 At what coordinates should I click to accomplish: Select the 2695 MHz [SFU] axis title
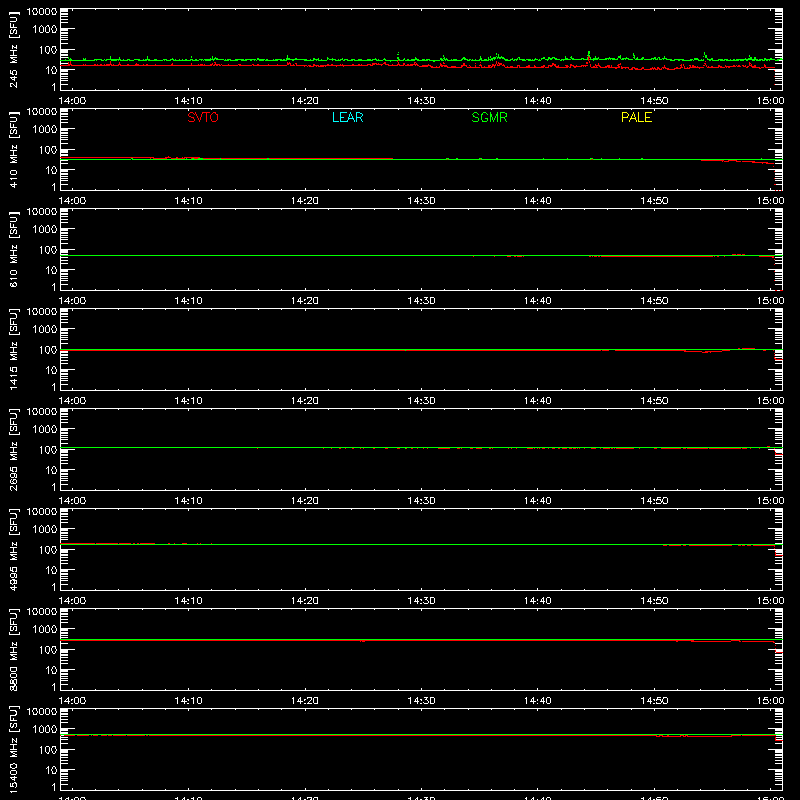[14, 449]
